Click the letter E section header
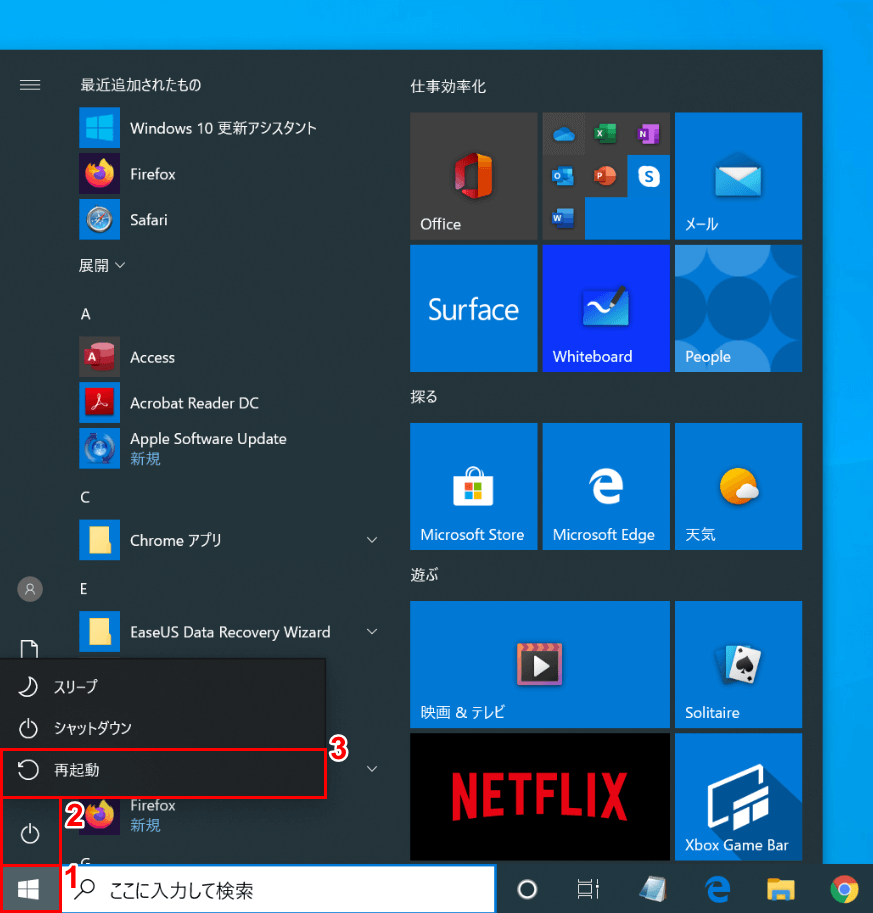 pyautogui.click(x=84, y=589)
